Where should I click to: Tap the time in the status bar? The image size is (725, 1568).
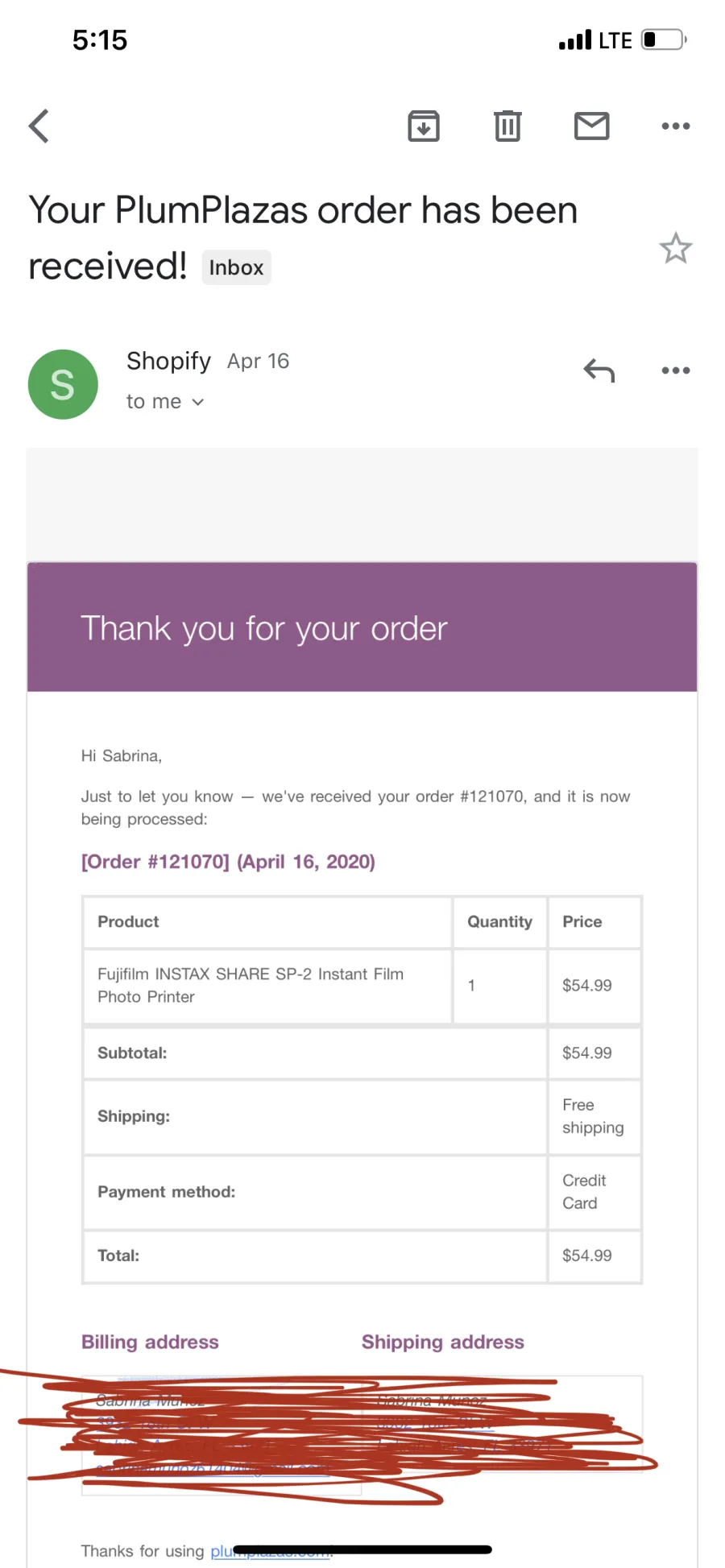tap(100, 39)
